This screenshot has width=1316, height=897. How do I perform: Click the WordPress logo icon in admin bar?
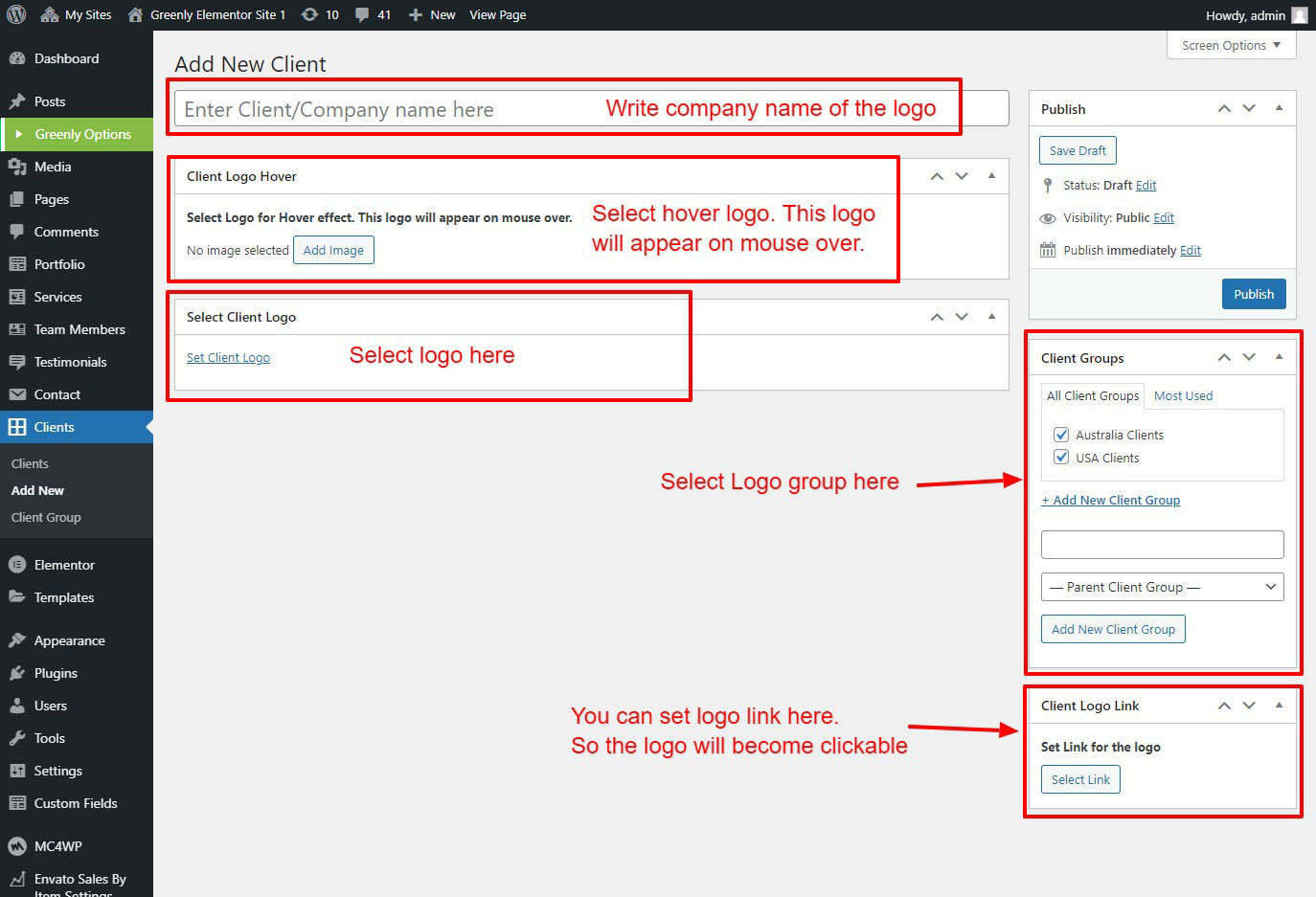(16, 14)
